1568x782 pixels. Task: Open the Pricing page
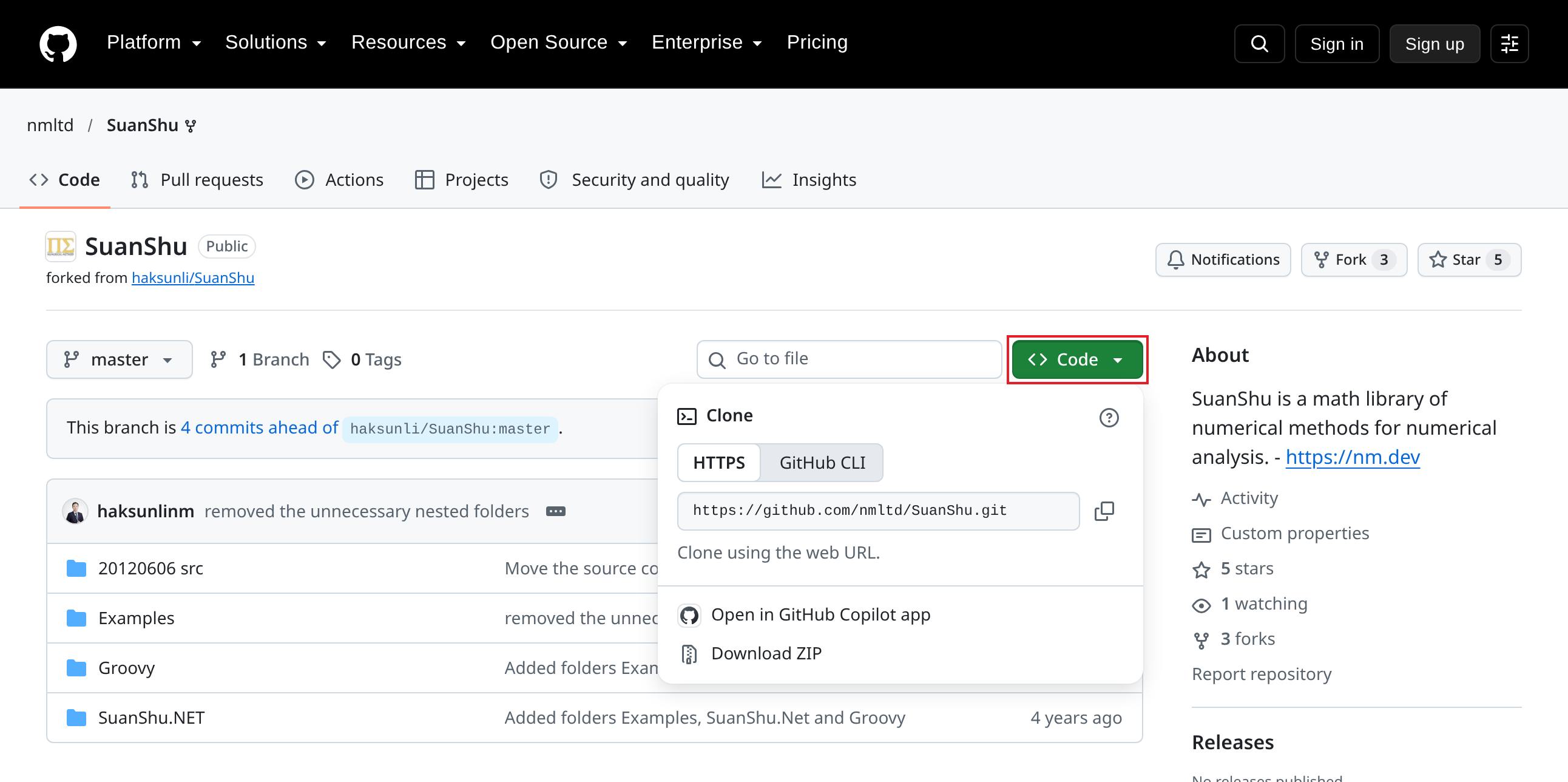point(817,42)
